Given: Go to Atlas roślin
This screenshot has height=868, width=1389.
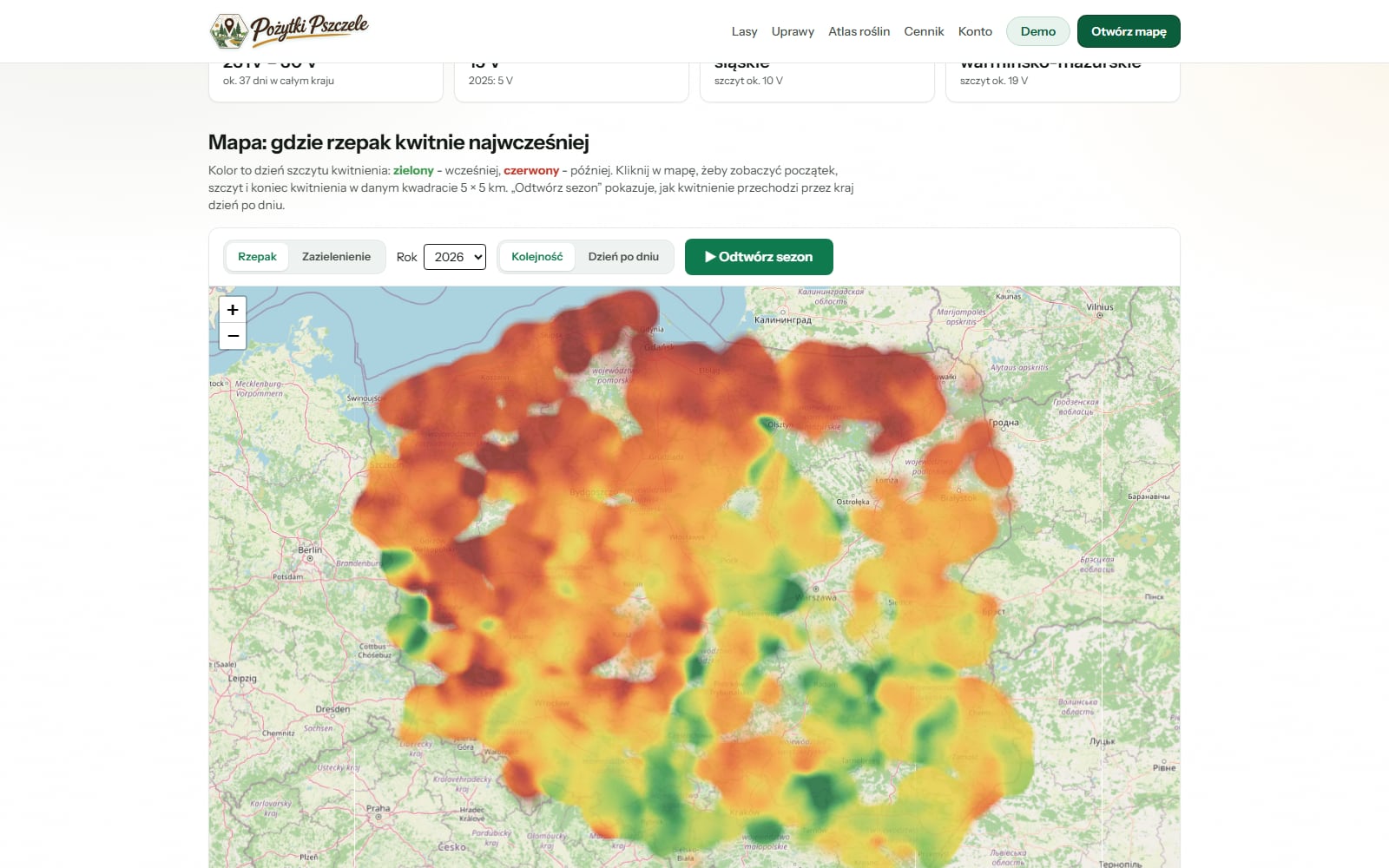Looking at the screenshot, I should (x=859, y=31).
